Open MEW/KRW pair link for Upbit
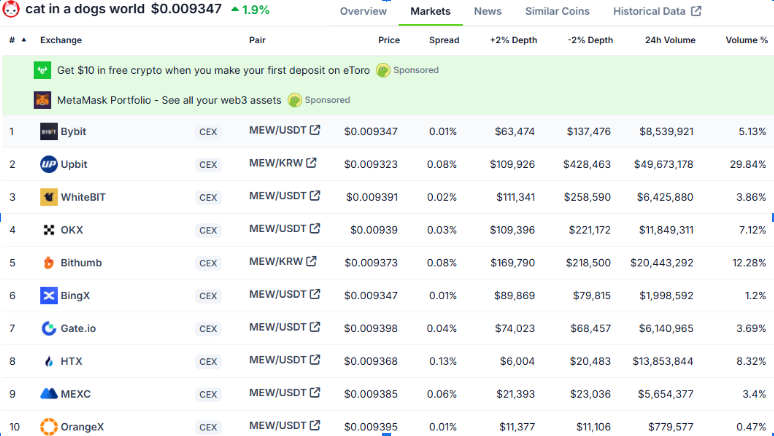 click(282, 163)
